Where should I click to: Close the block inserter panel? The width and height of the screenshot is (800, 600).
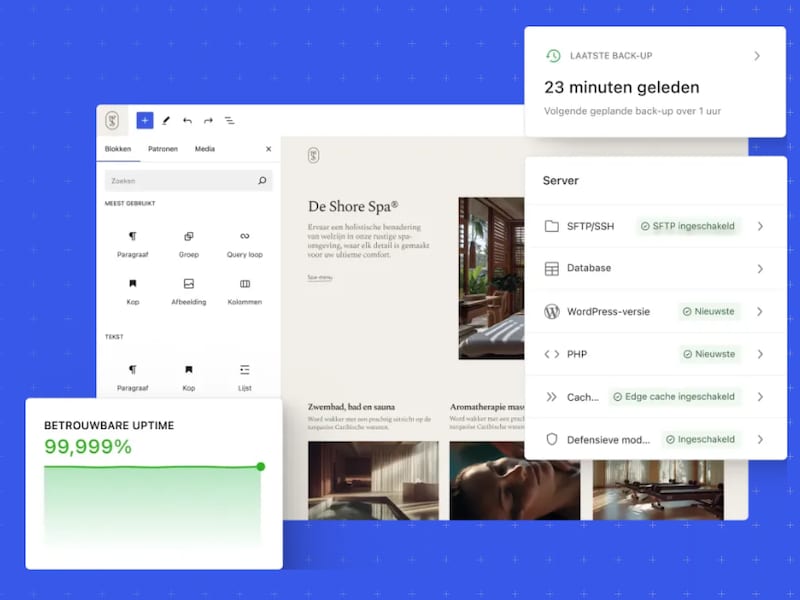coord(268,149)
